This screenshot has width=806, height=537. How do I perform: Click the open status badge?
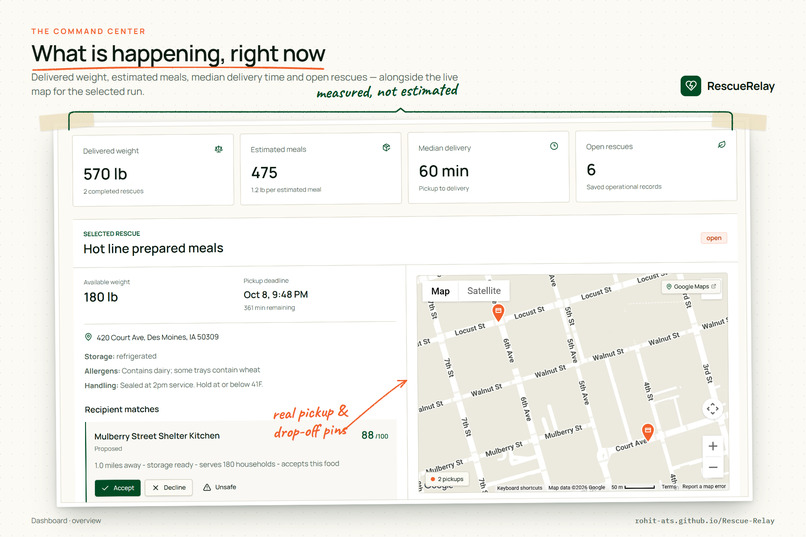click(x=713, y=238)
